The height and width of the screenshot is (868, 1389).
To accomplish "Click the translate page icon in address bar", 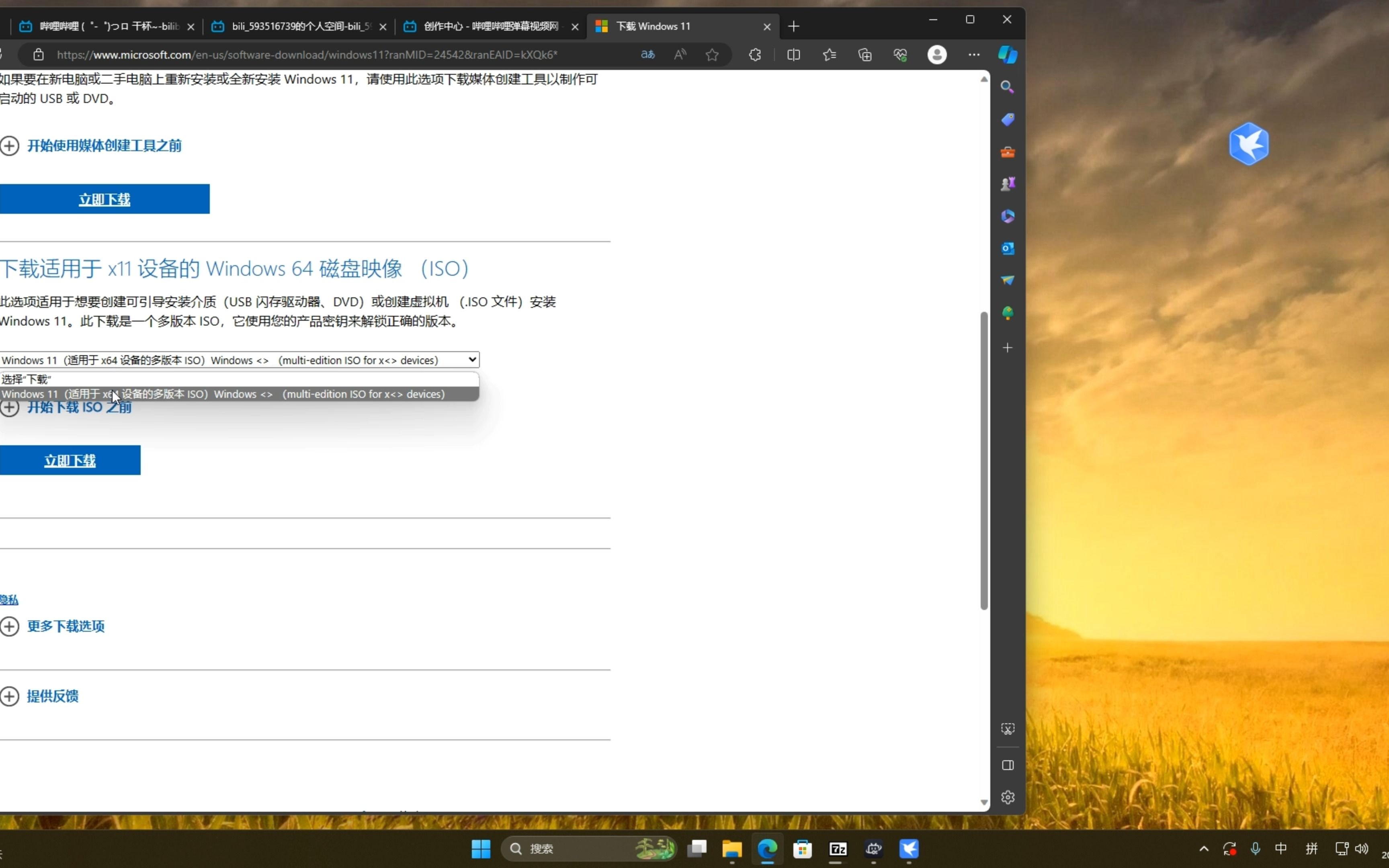I will [647, 55].
